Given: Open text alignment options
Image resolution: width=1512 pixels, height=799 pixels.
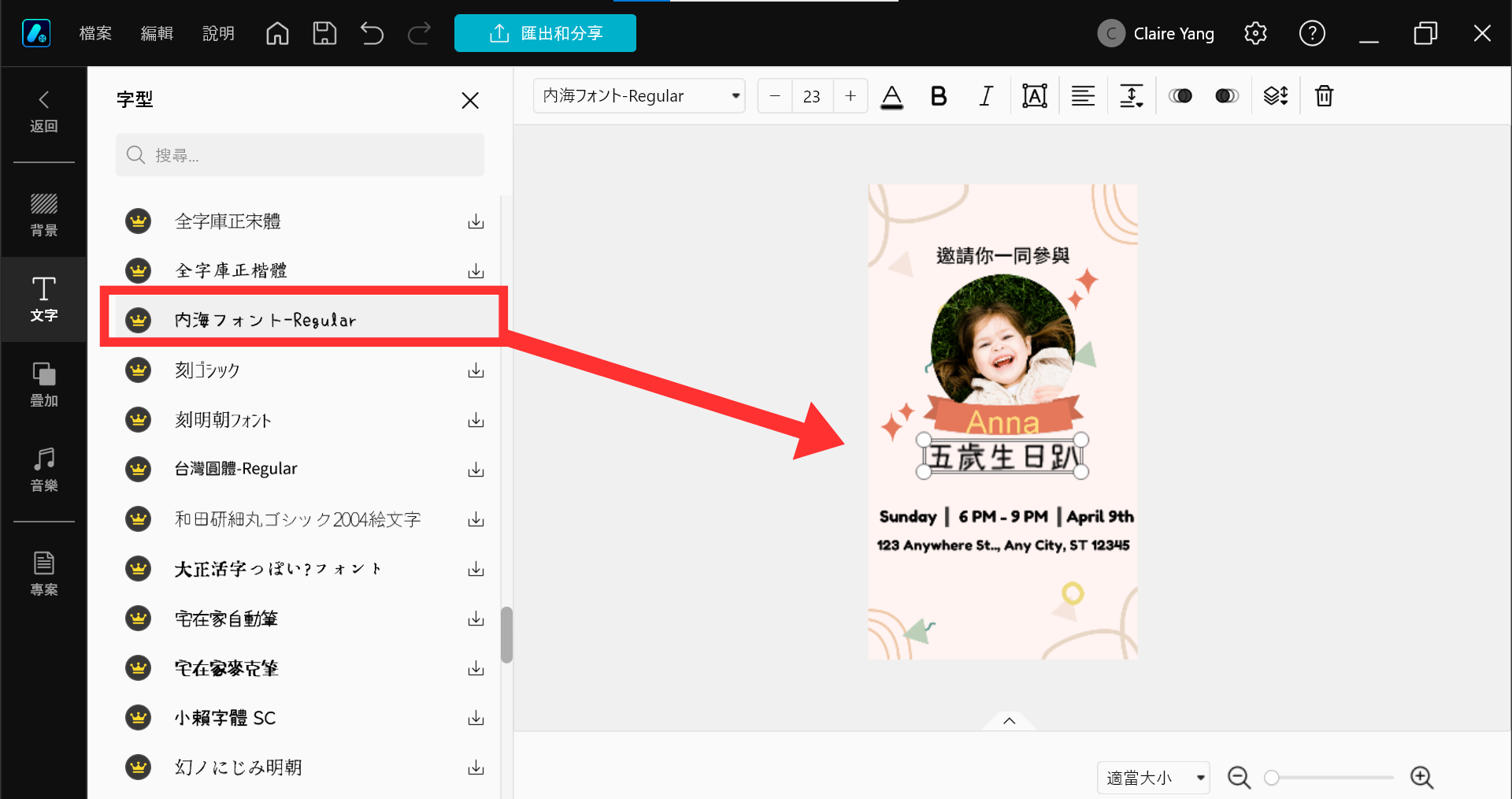Looking at the screenshot, I should pos(1084,96).
